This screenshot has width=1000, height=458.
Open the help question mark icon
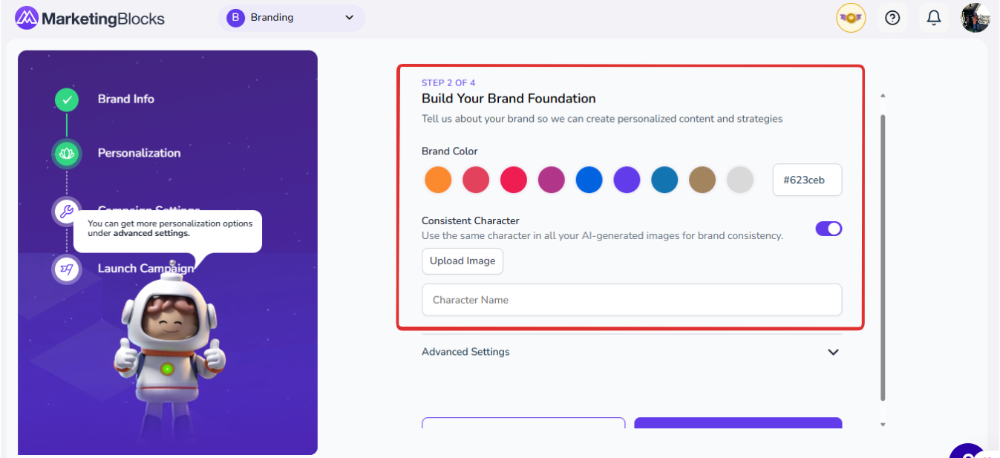click(892, 18)
